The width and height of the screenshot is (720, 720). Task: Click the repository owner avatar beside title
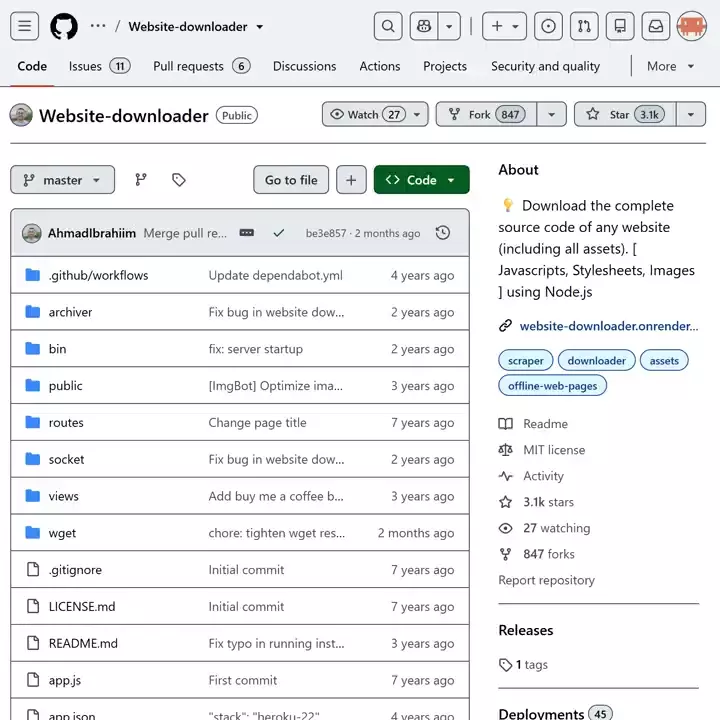21,115
